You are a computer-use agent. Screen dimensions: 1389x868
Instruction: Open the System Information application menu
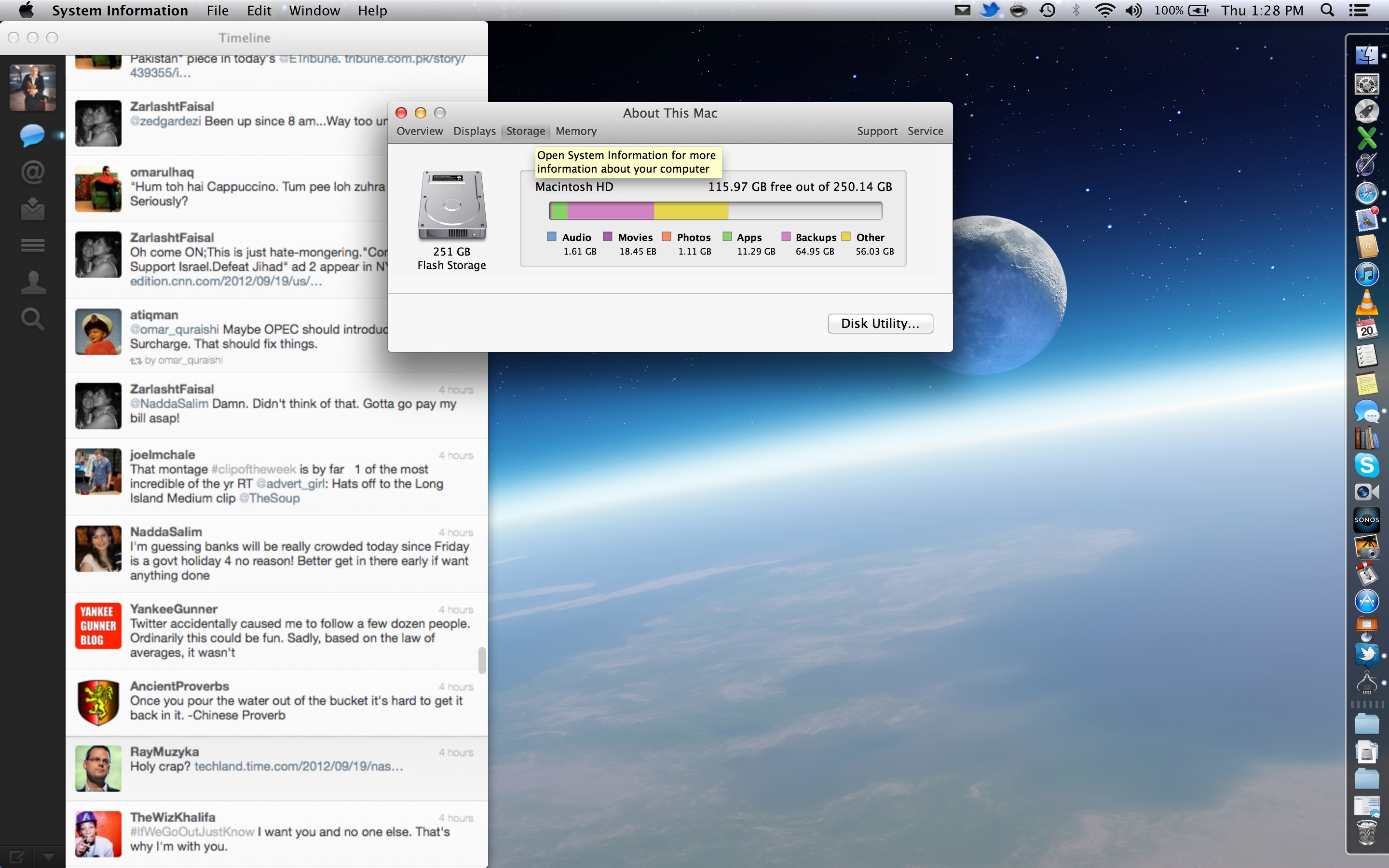pyautogui.click(x=120, y=10)
